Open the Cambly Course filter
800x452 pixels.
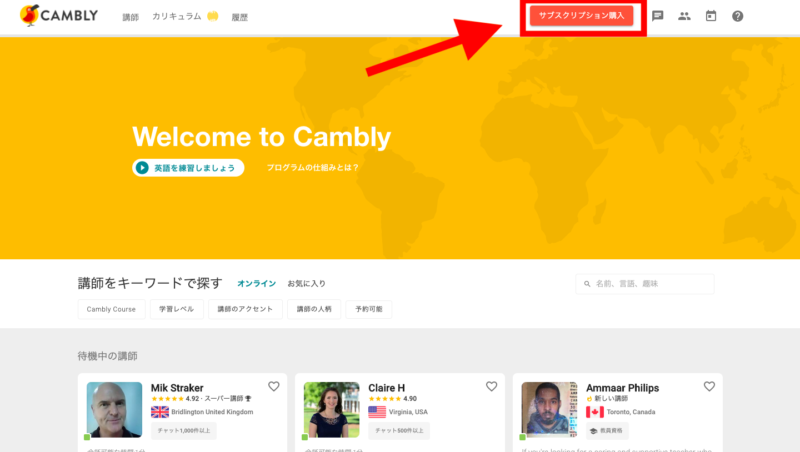click(111, 309)
